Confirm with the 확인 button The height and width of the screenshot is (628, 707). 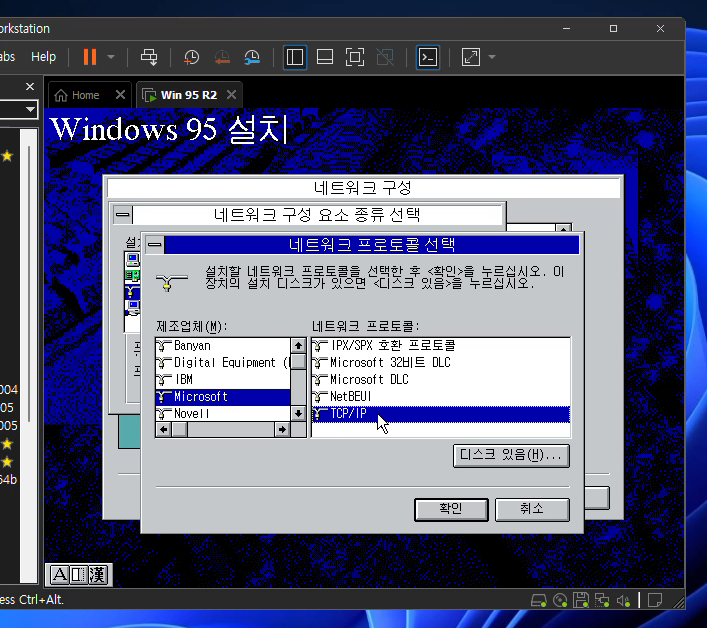click(451, 509)
